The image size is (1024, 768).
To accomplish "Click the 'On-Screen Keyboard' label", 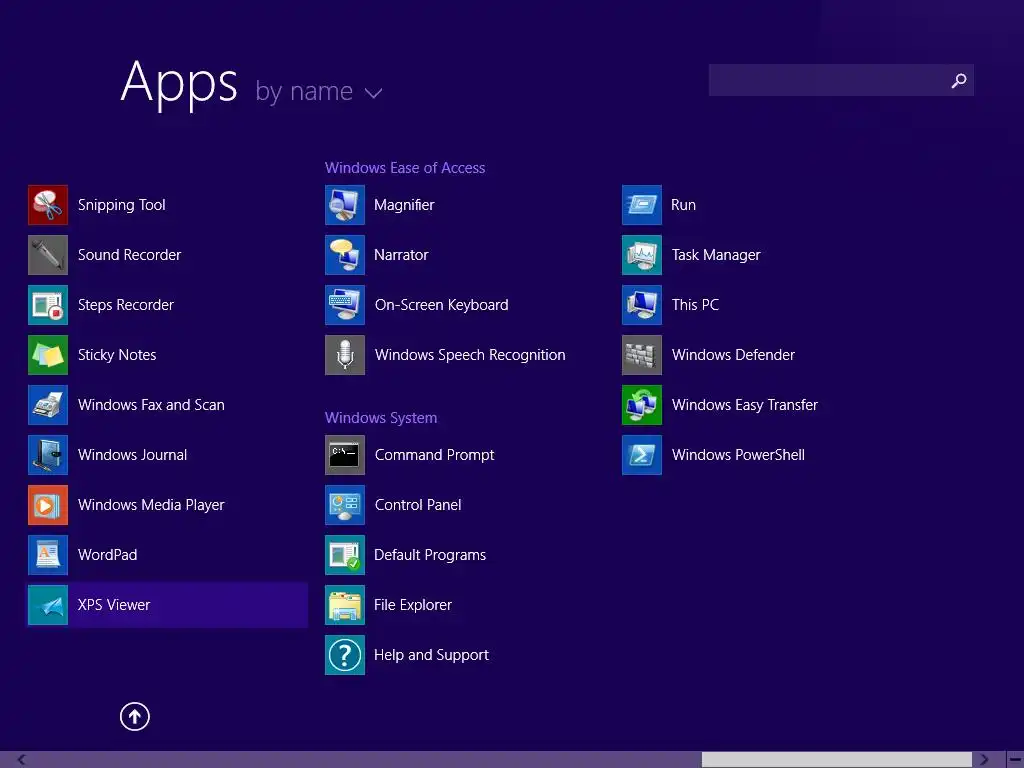I will [441, 305].
